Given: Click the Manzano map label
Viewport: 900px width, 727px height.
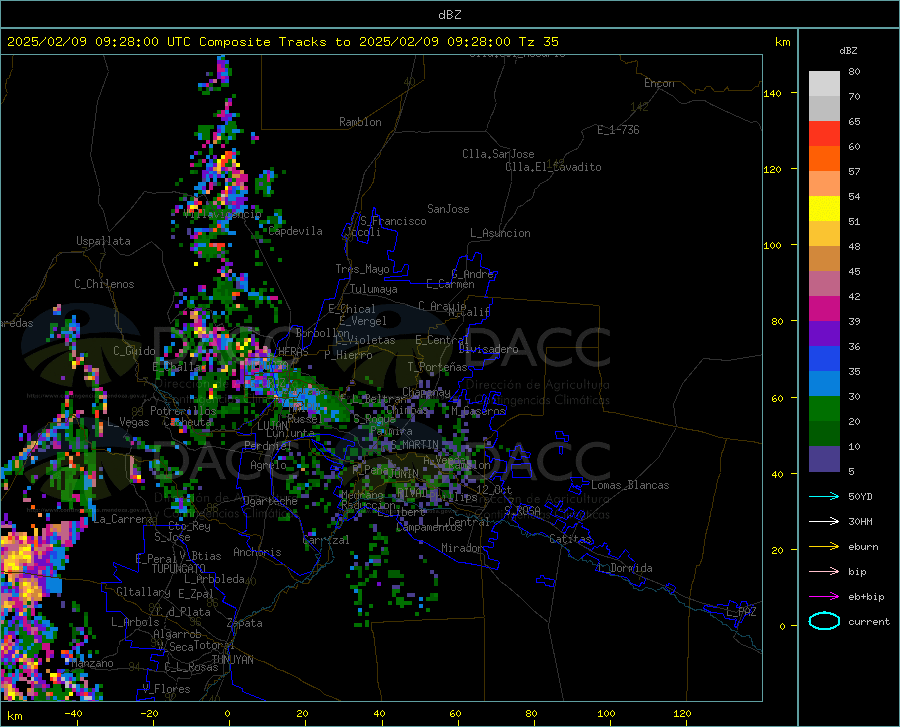Looking at the screenshot, I should 92,663.
